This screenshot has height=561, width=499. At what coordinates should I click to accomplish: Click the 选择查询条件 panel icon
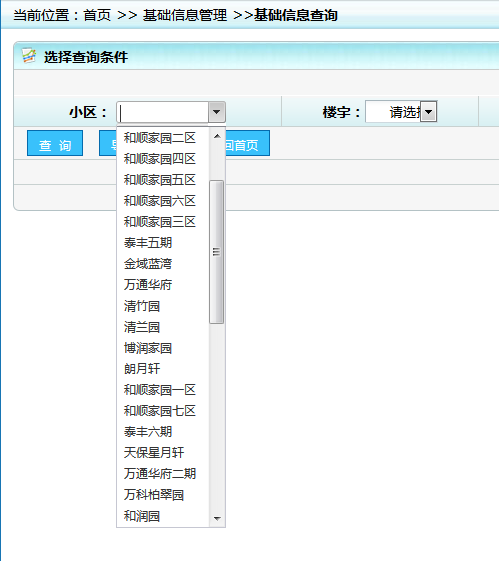29,56
